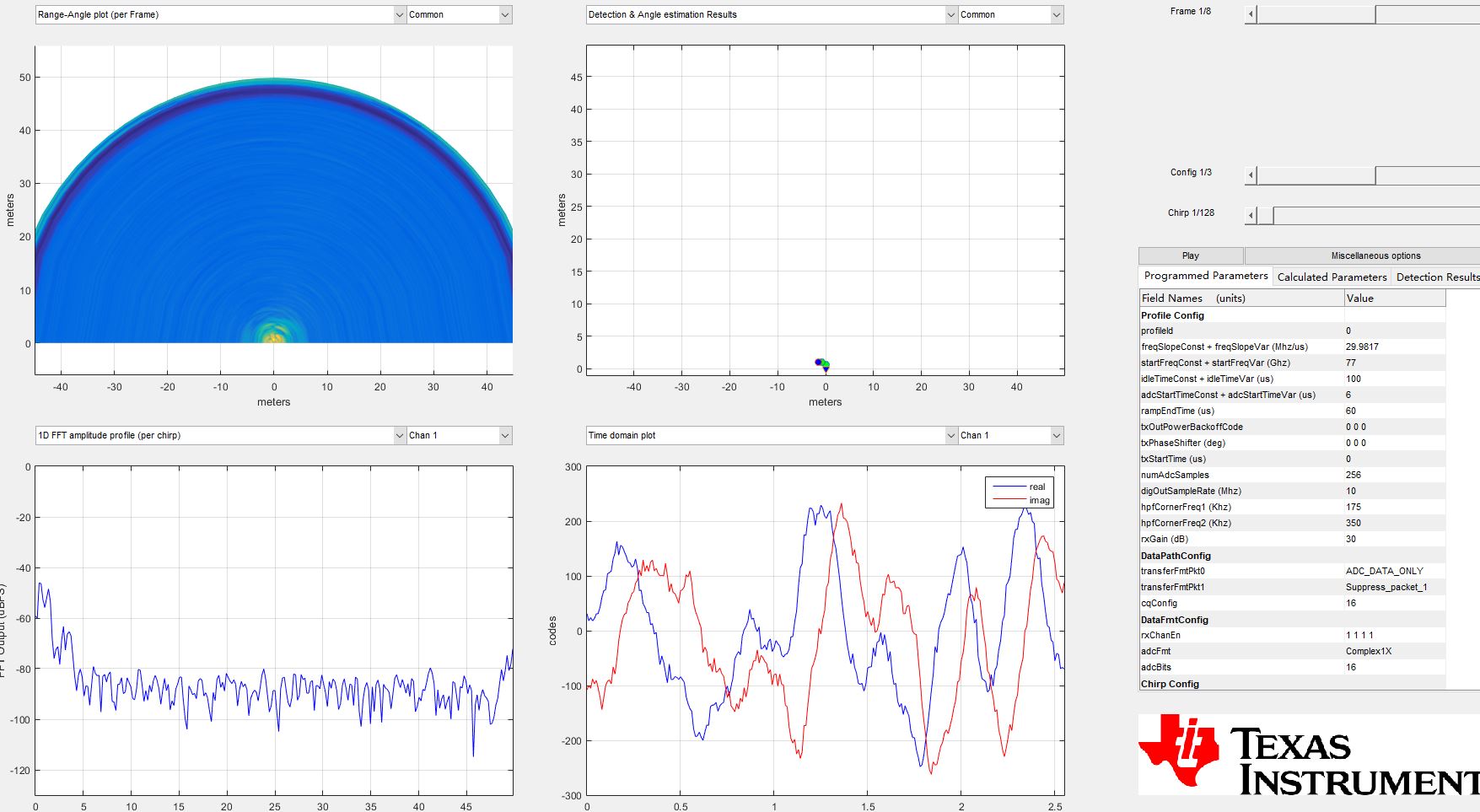This screenshot has height=812, width=1480.
Task: Select the "adcStartTimeConst + adcStartTimeVar (us)" row
Action: [x=1292, y=395]
